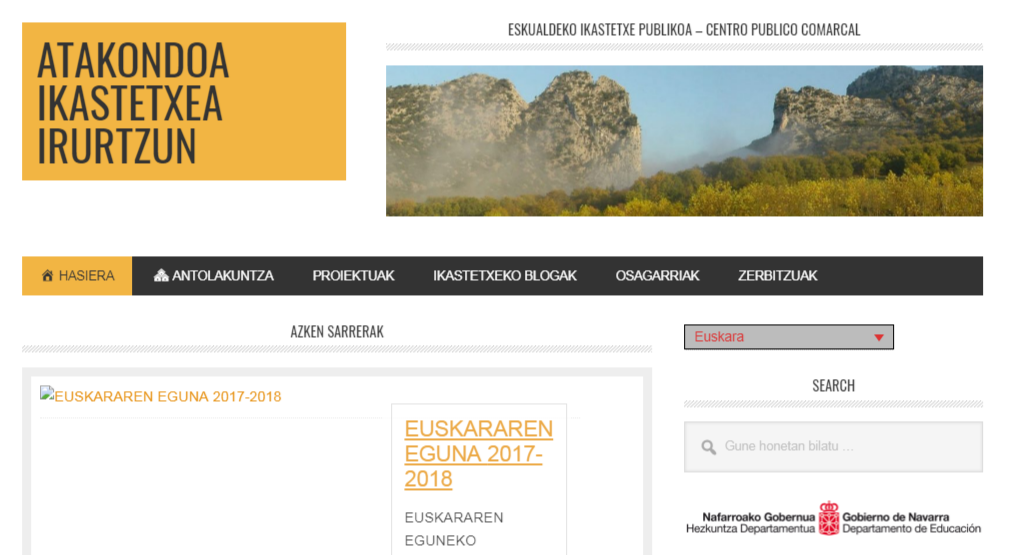Open the Osagarriak menu

pyautogui.click(x=657, y=276)
